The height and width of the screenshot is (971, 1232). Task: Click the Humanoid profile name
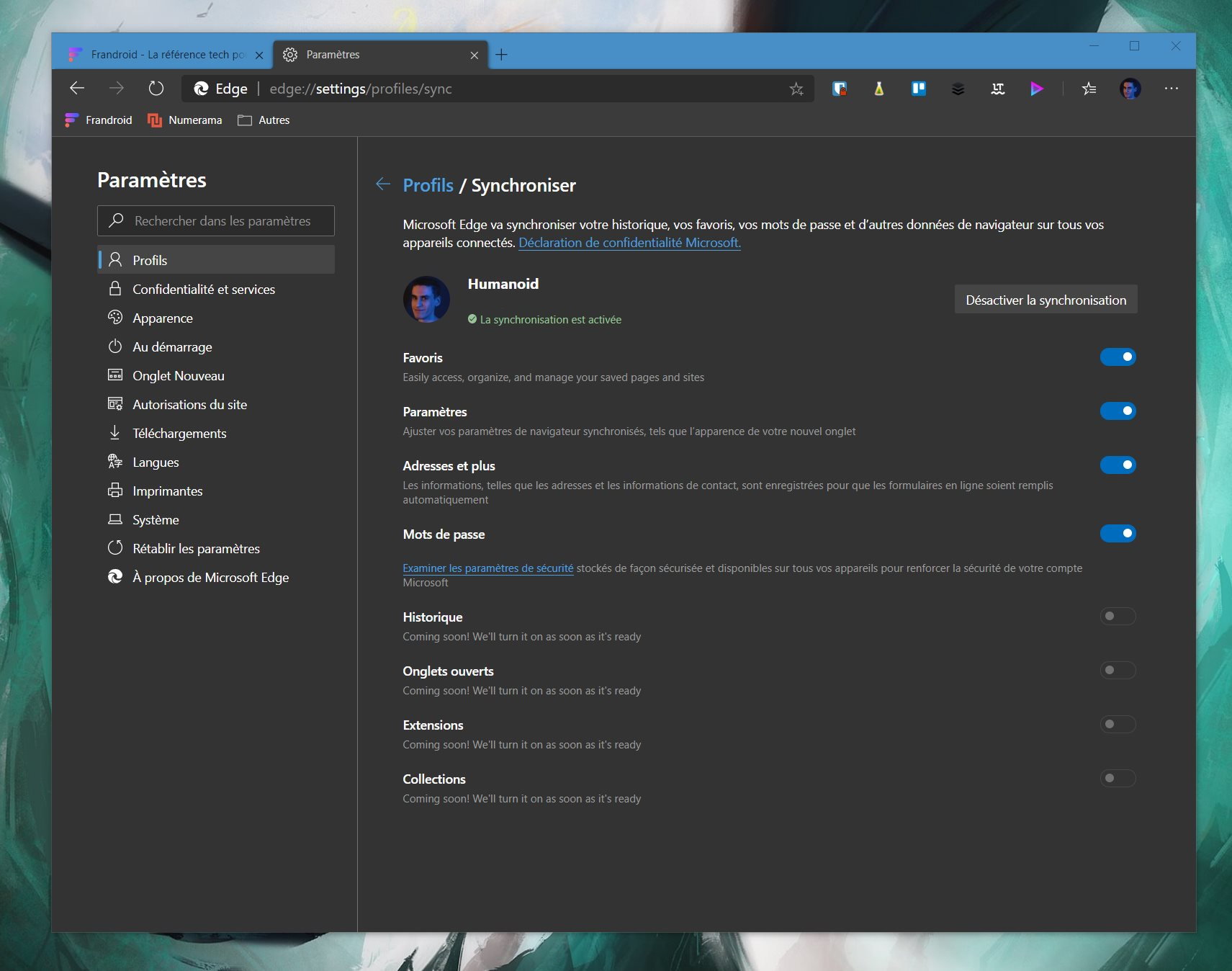pyautogui.click(x=503, y=284)
